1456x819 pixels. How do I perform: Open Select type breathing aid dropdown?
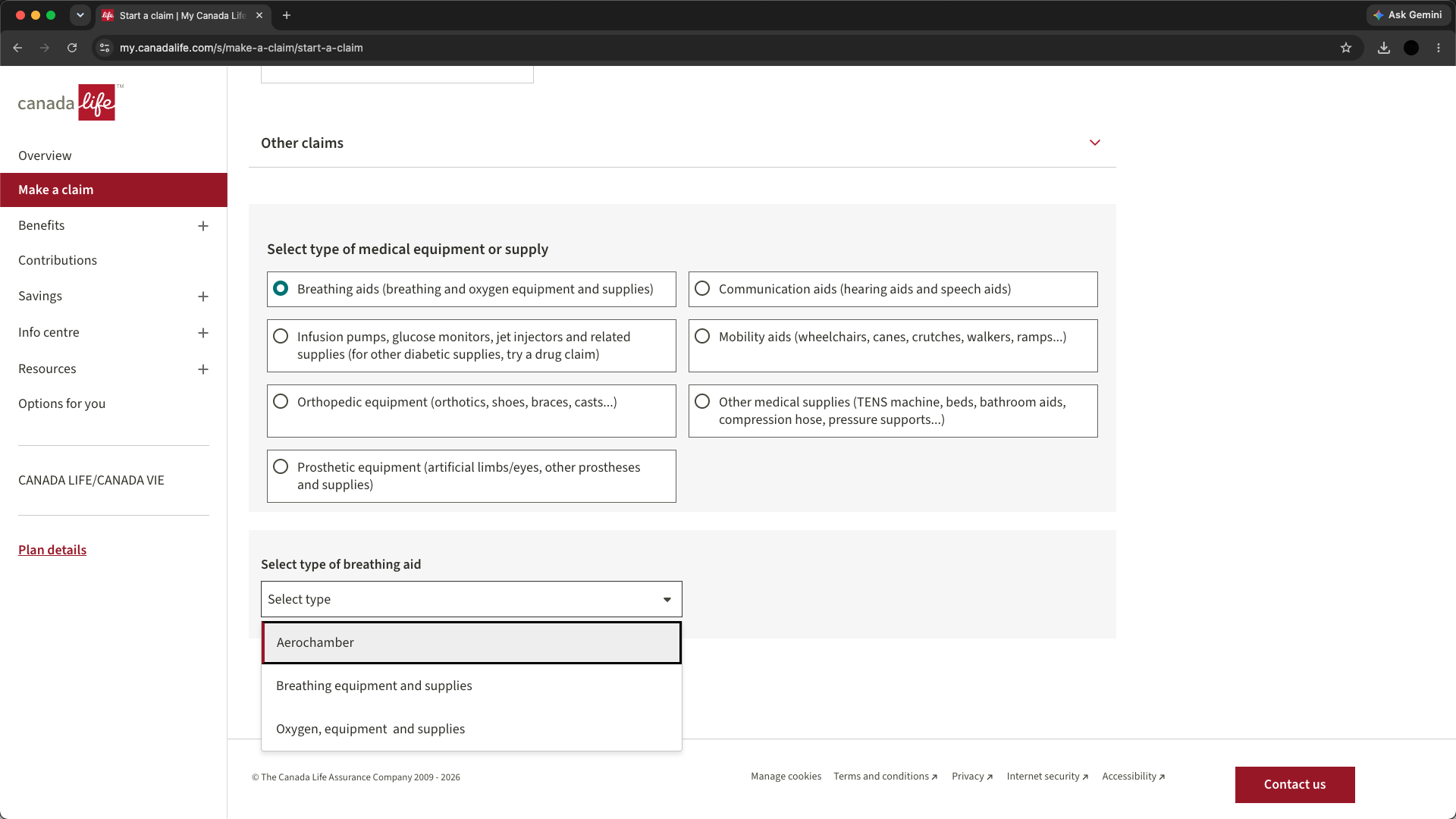point(472,599)
